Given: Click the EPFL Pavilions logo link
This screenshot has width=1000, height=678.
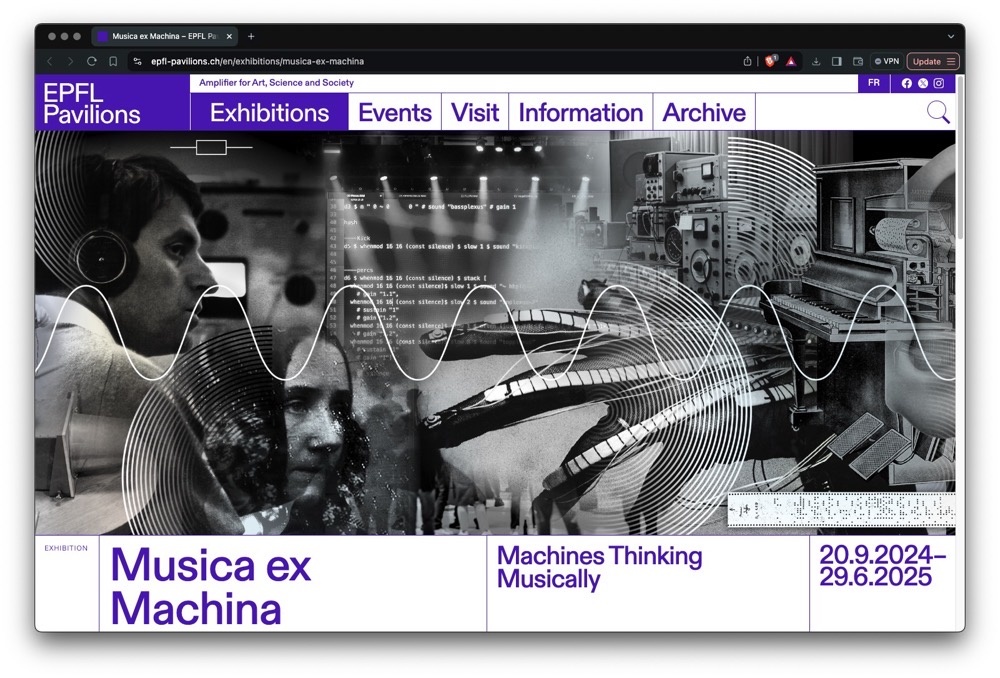Looking at the screenshot, I should click(92, 104).
